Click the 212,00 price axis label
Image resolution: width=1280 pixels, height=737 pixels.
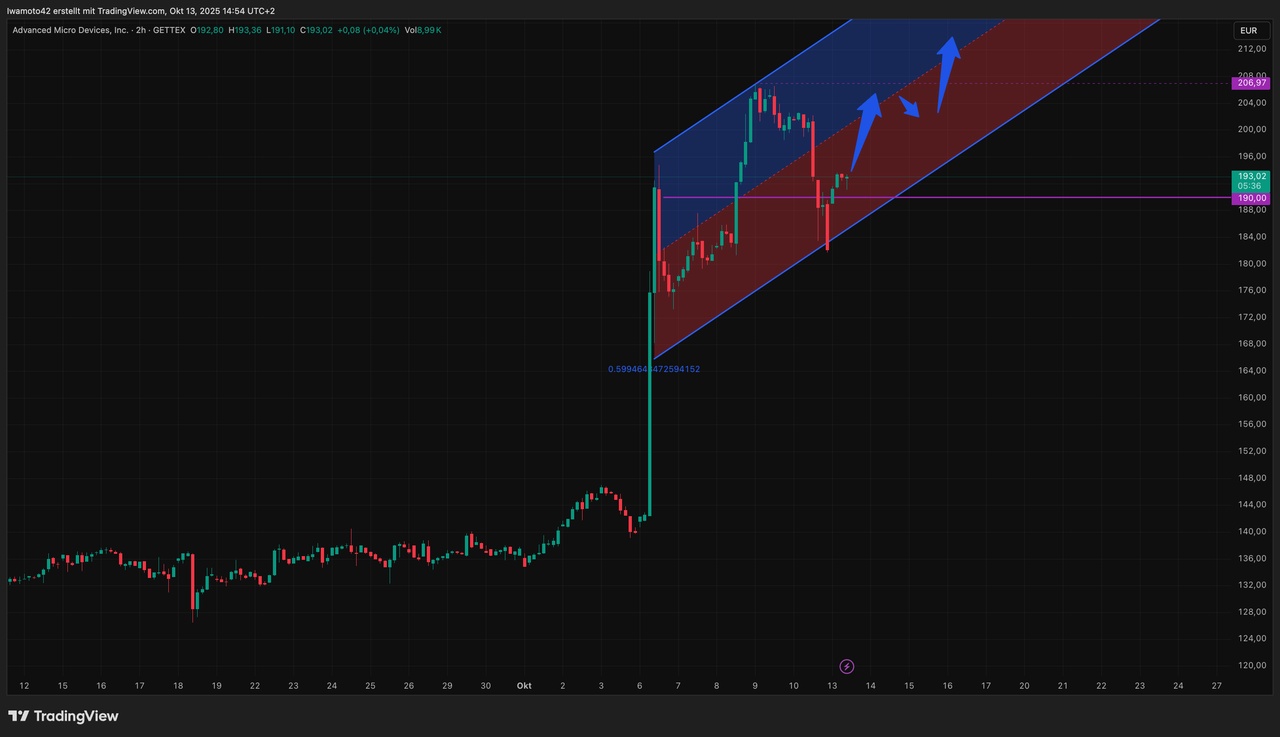[x=1251, y=49]
